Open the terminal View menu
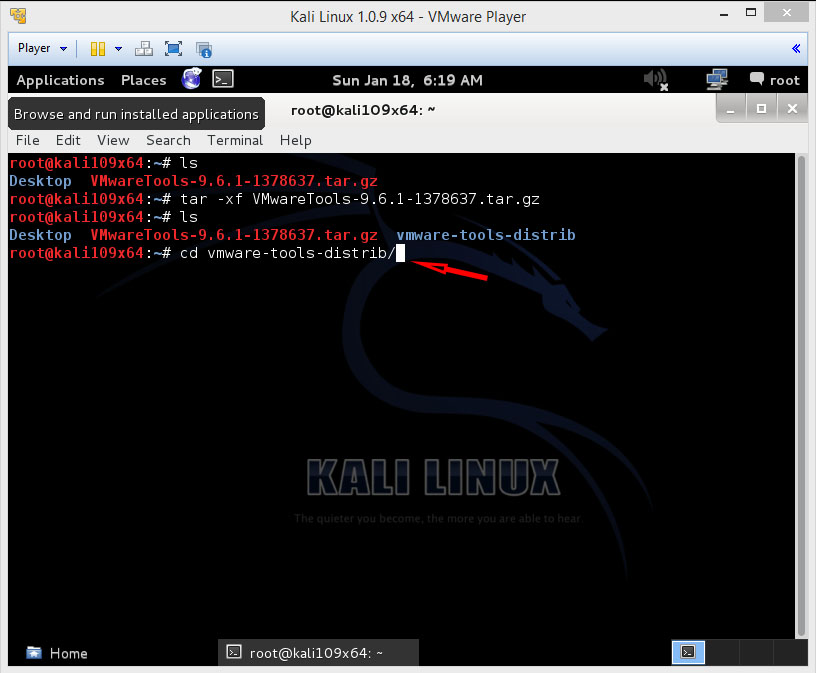The height and width of the screenshot is (673, 816). click(x=113, y=141)
